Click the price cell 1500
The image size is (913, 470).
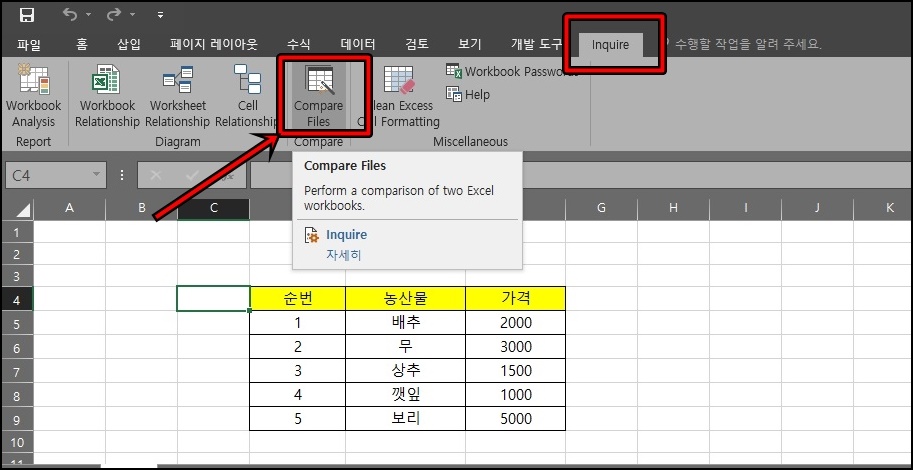515,370
